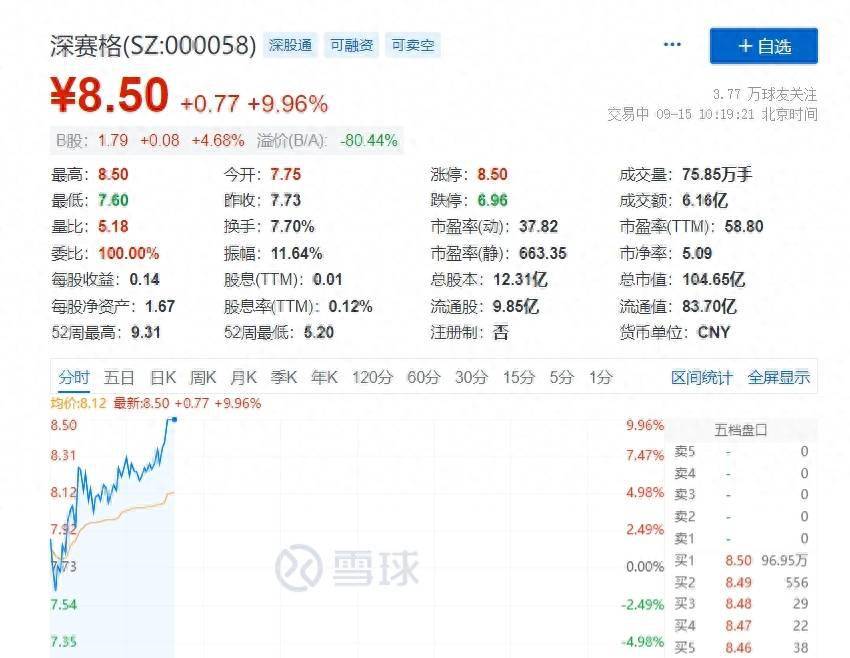850x658 pixels.
Task: Click the 52周最低 value 5.20
Action: pos(319,332)
